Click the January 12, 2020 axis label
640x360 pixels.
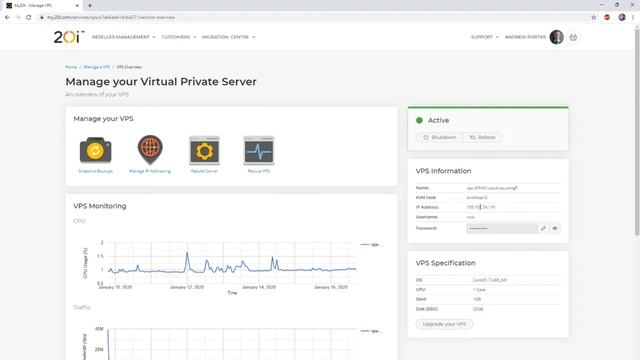(x=187, y=287)
